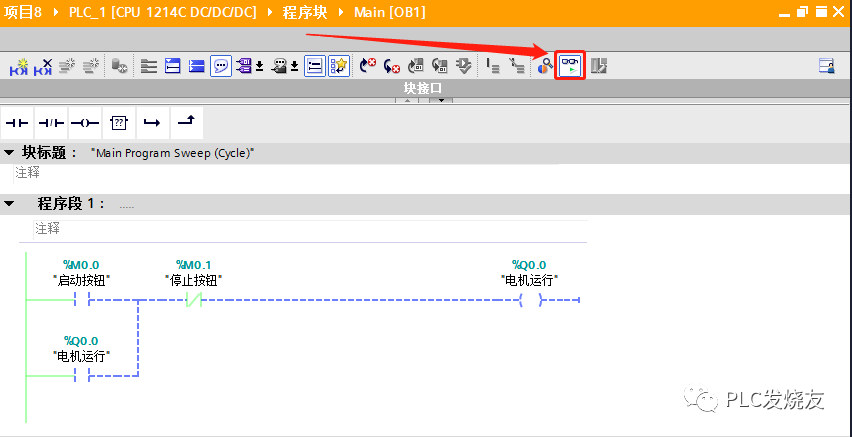Click the "启动按钮" tag name
Screen dimensions: 852x437
coord(82,280)
